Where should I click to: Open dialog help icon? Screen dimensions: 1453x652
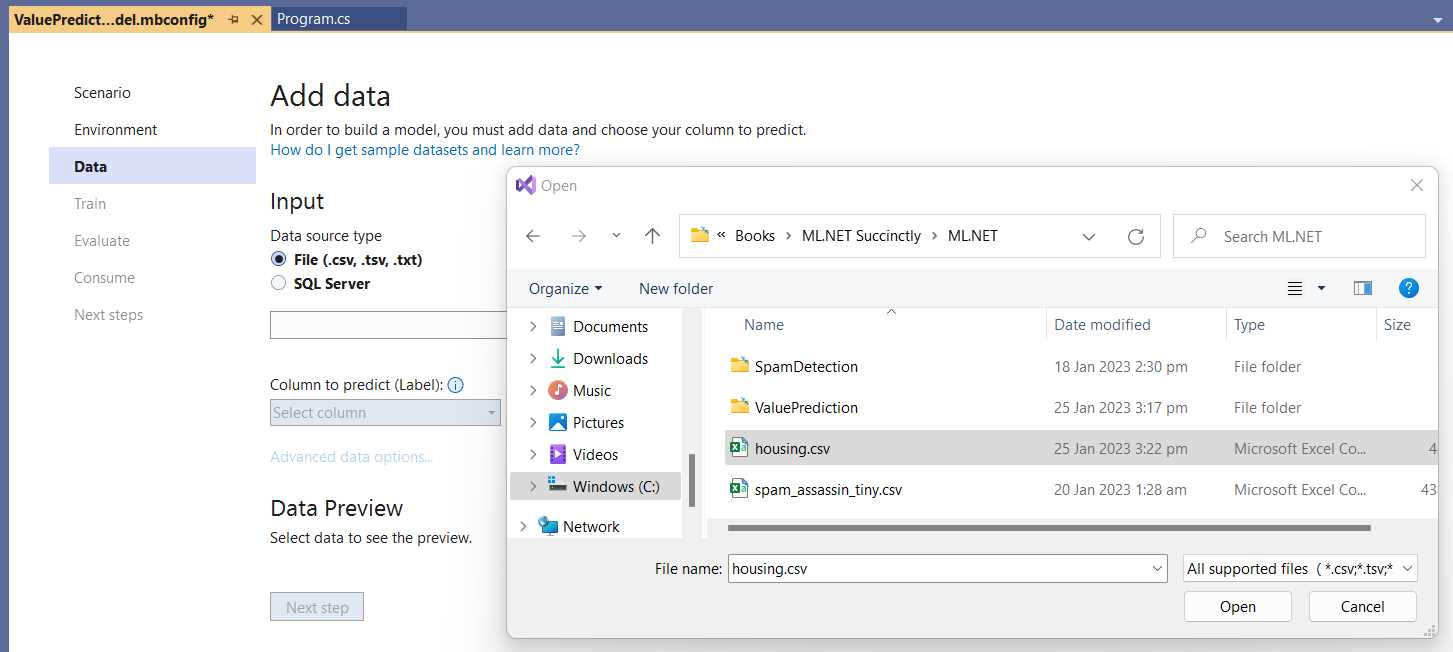1409,288
